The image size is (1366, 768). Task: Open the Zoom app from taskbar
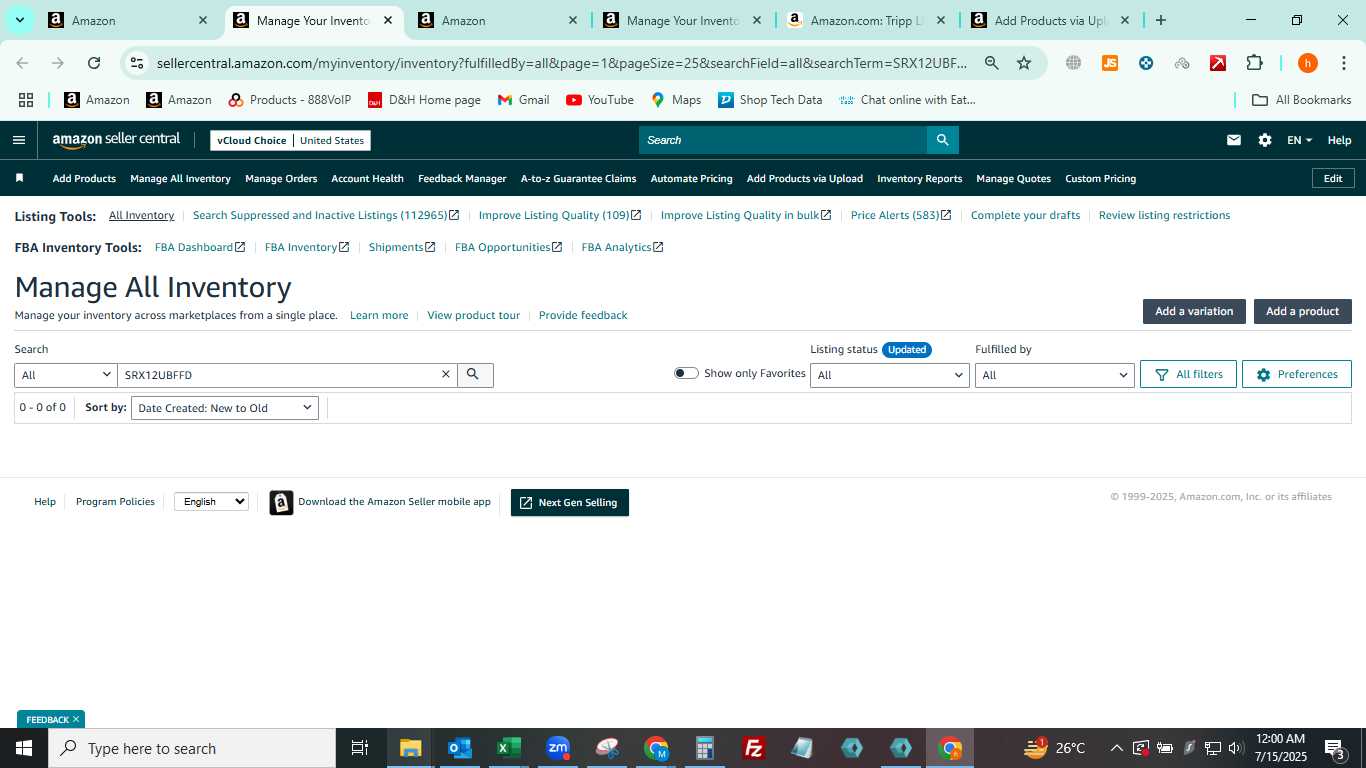coord(558,748)
